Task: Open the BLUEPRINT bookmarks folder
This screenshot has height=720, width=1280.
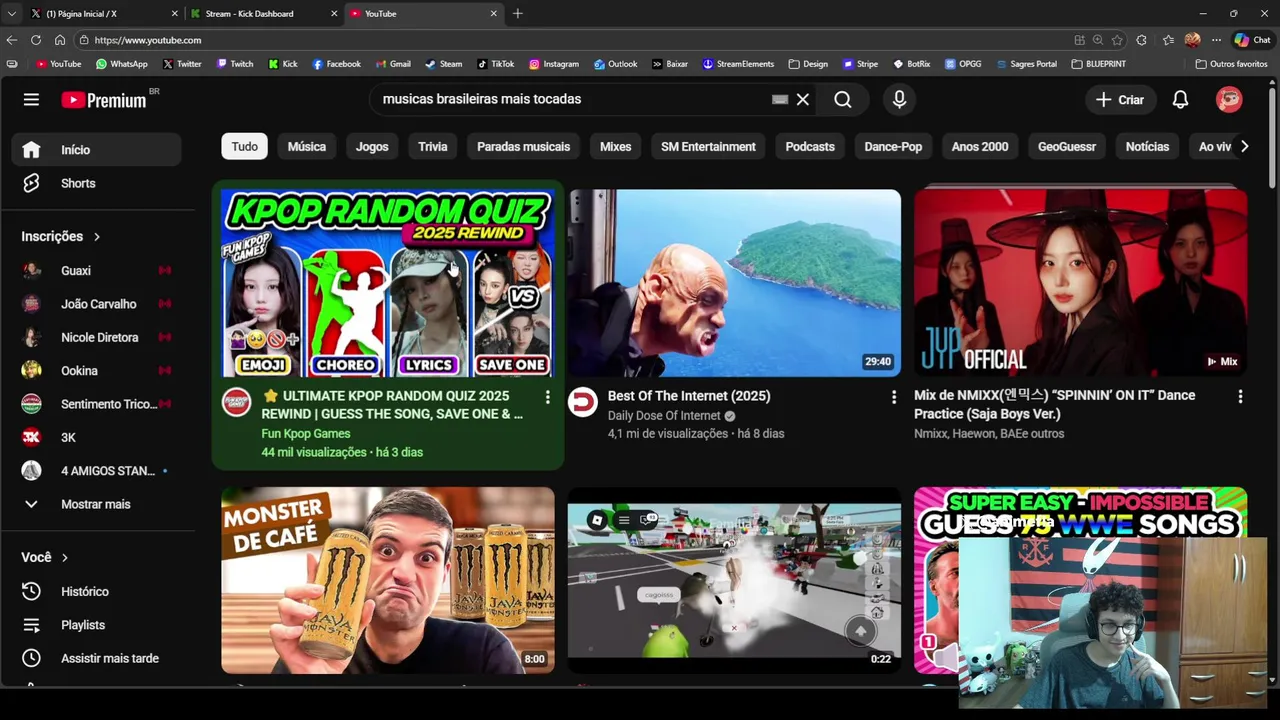Action: 1098,64
